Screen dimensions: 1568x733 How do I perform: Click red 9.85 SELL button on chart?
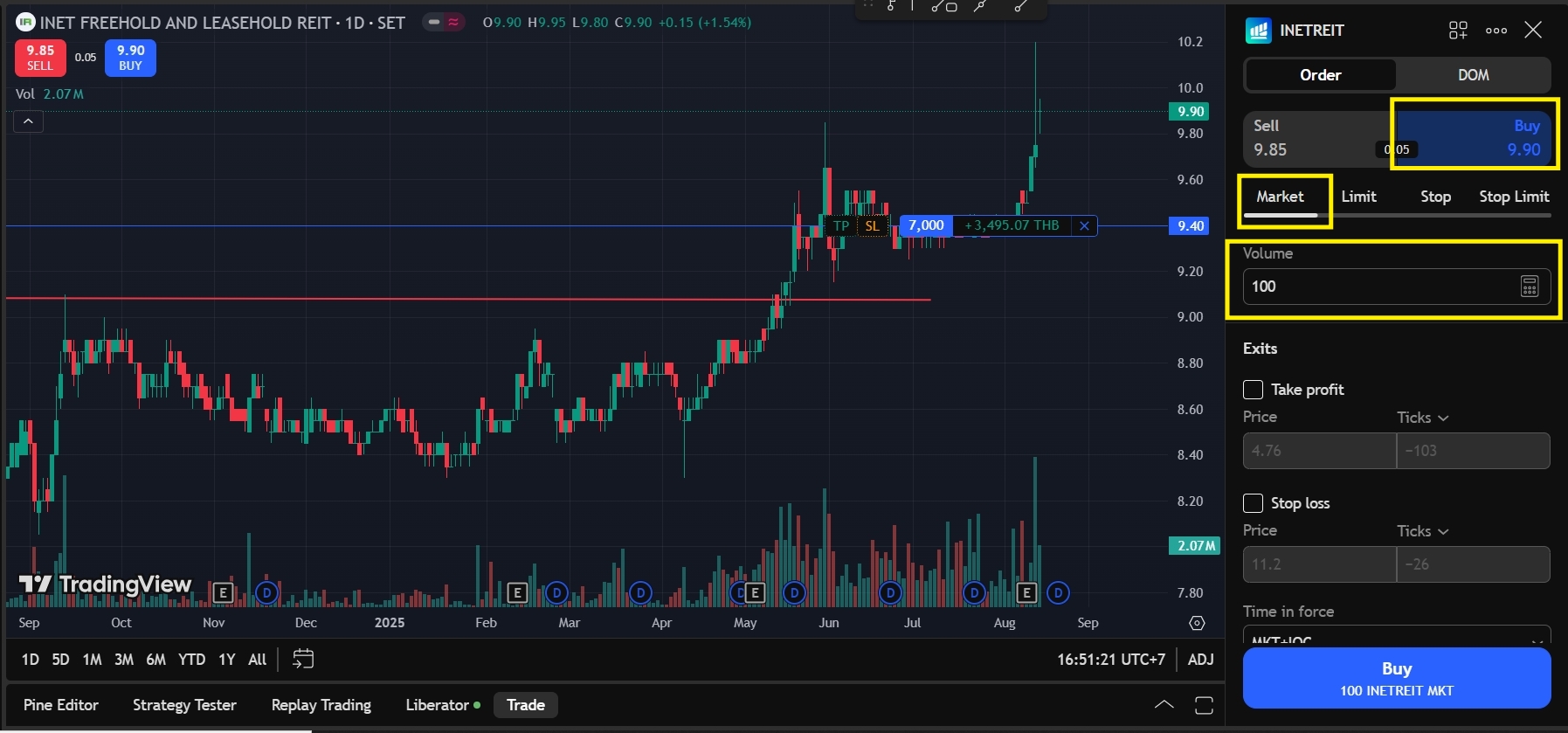(40, 58)
